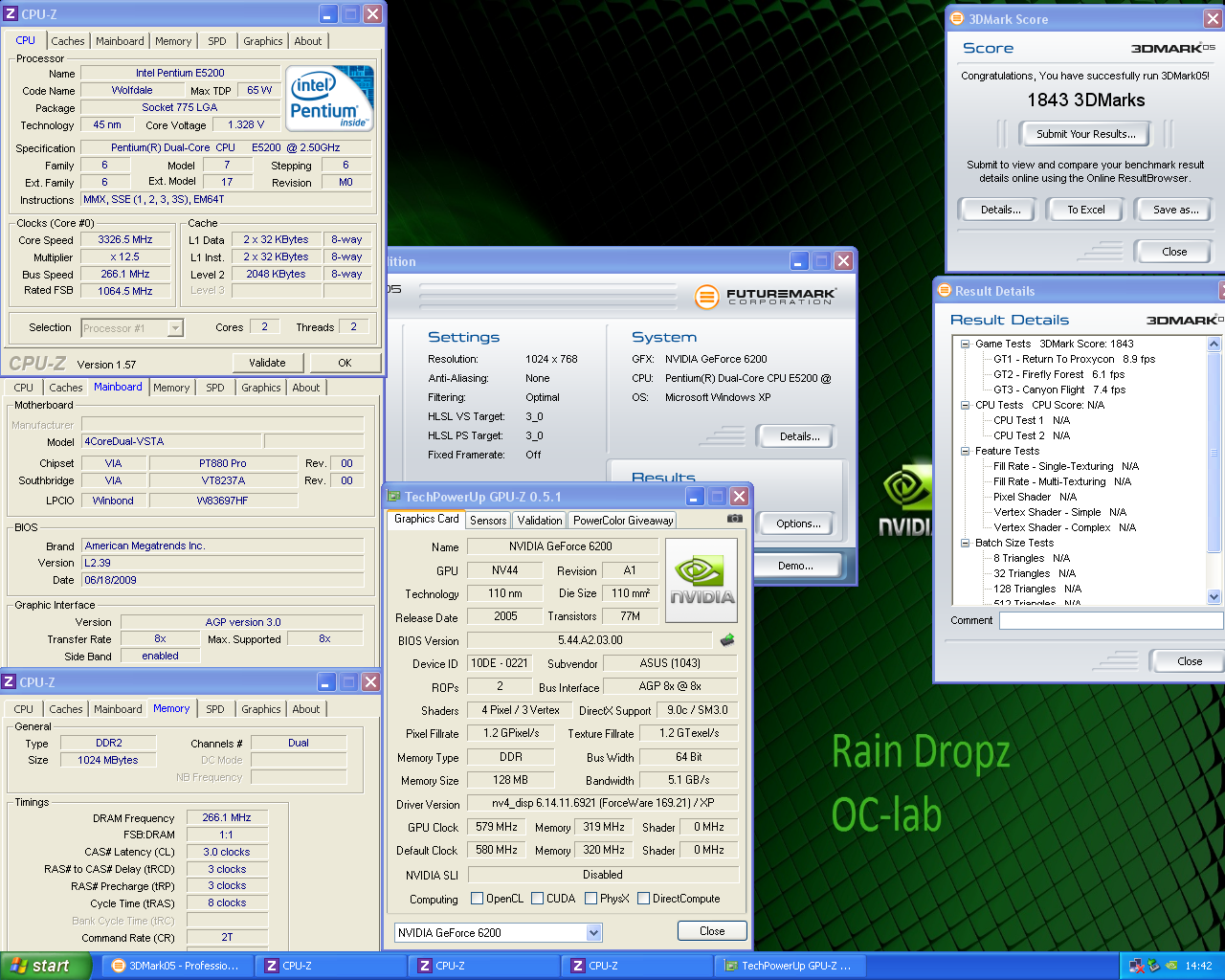Click To Excel button
The image size is (1225, 980).
1086,210
